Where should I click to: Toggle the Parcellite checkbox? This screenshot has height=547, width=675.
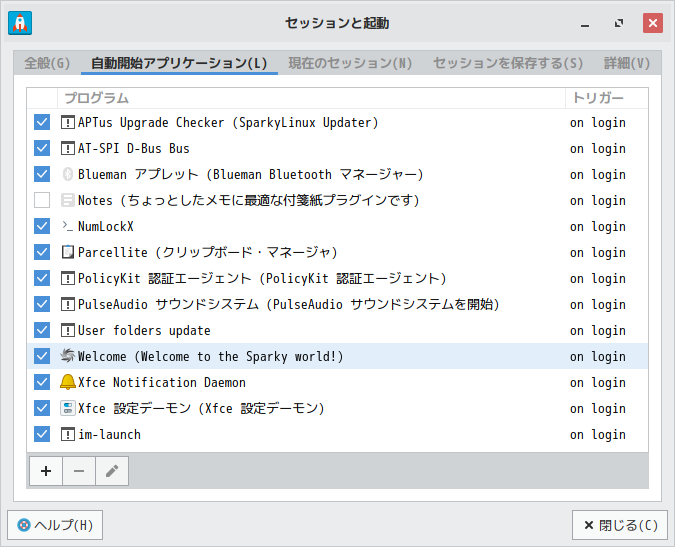pyautogui.click(x=42, y=252)
